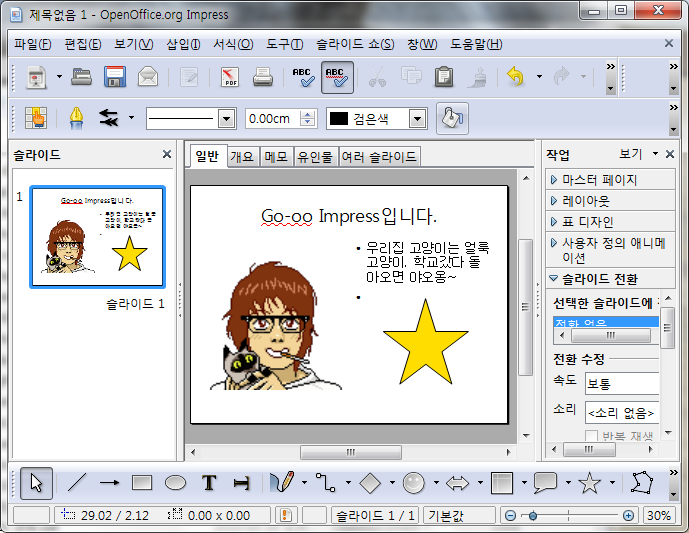689x533 pixels.
Task: Select the arrow Select tool
Action: click(x=36, y=483)
